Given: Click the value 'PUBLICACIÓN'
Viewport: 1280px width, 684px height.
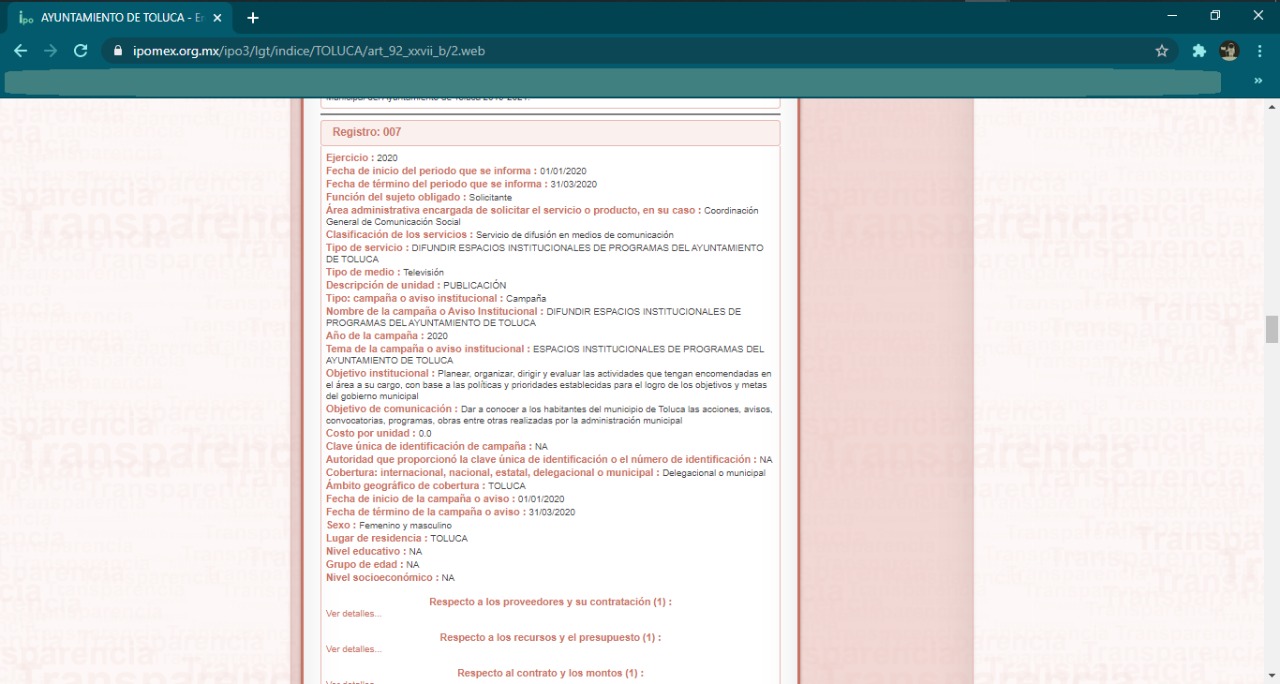Looking at the screenshot, I should tap(475, 285).
